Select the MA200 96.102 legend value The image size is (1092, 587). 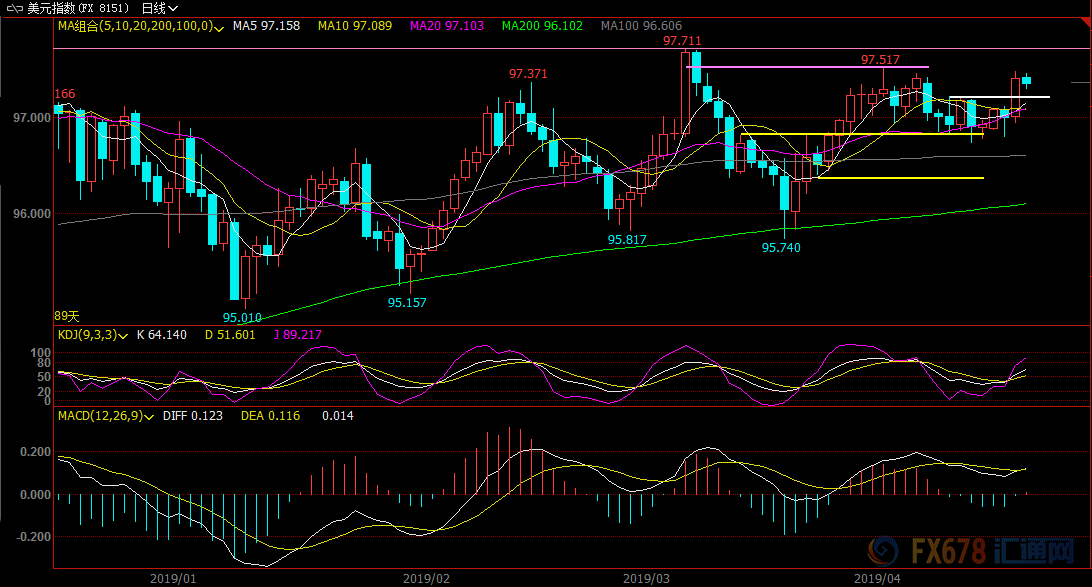point(542,26)
